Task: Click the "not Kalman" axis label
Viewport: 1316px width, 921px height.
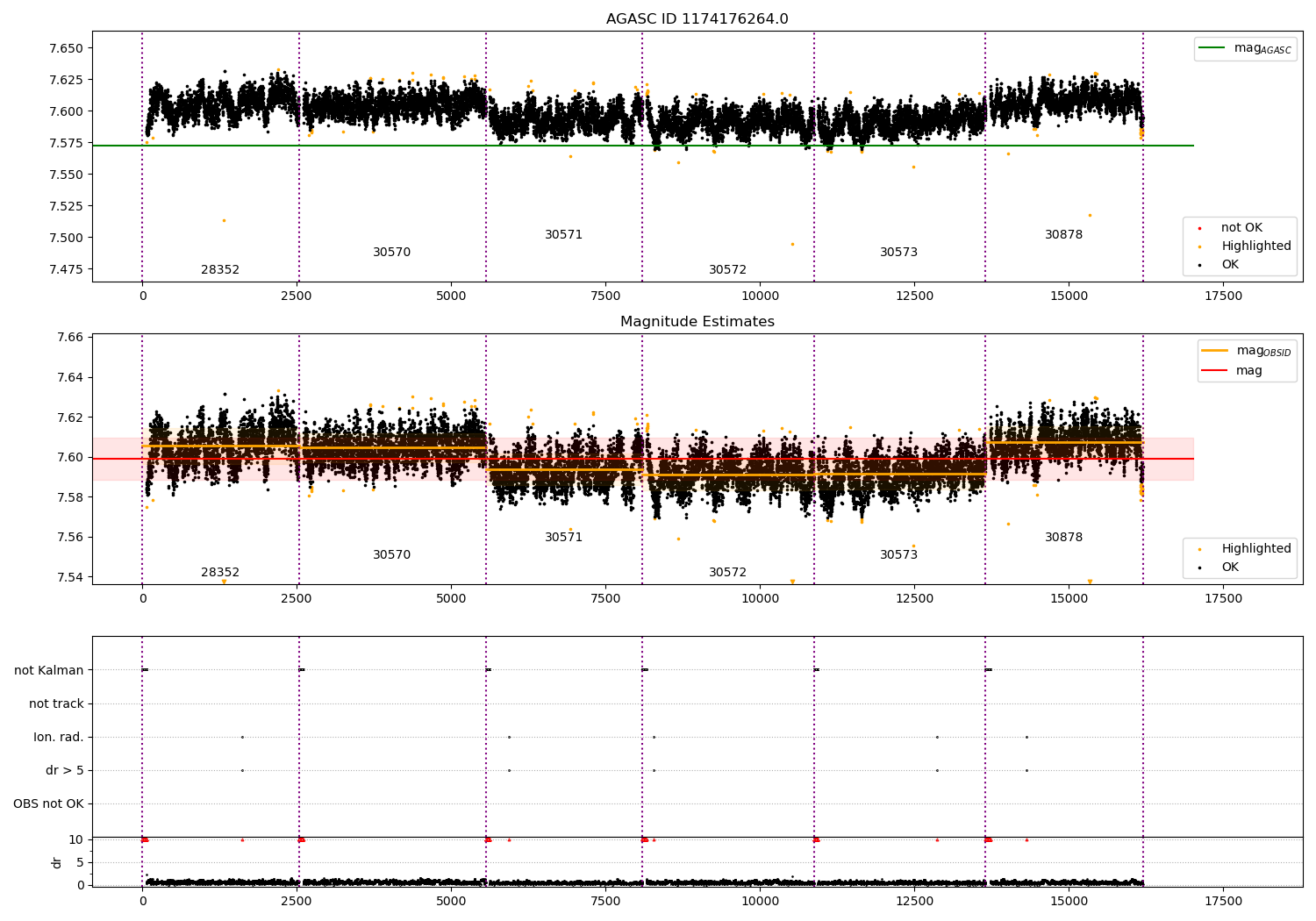Action: click(x=49, y=670)
